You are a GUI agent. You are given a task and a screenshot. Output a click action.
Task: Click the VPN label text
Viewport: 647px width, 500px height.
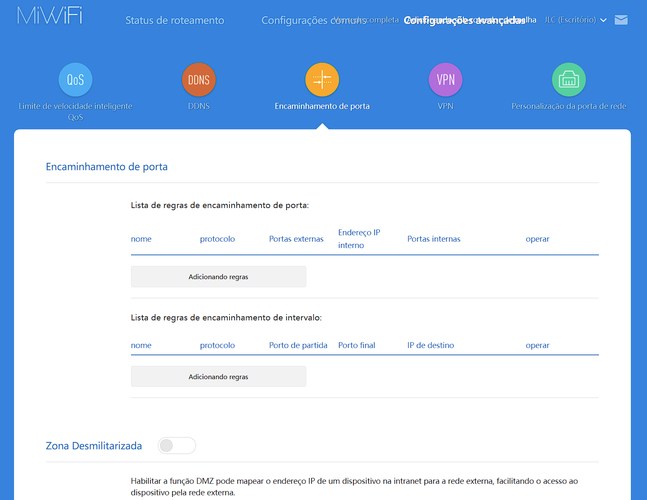(446, 106)
